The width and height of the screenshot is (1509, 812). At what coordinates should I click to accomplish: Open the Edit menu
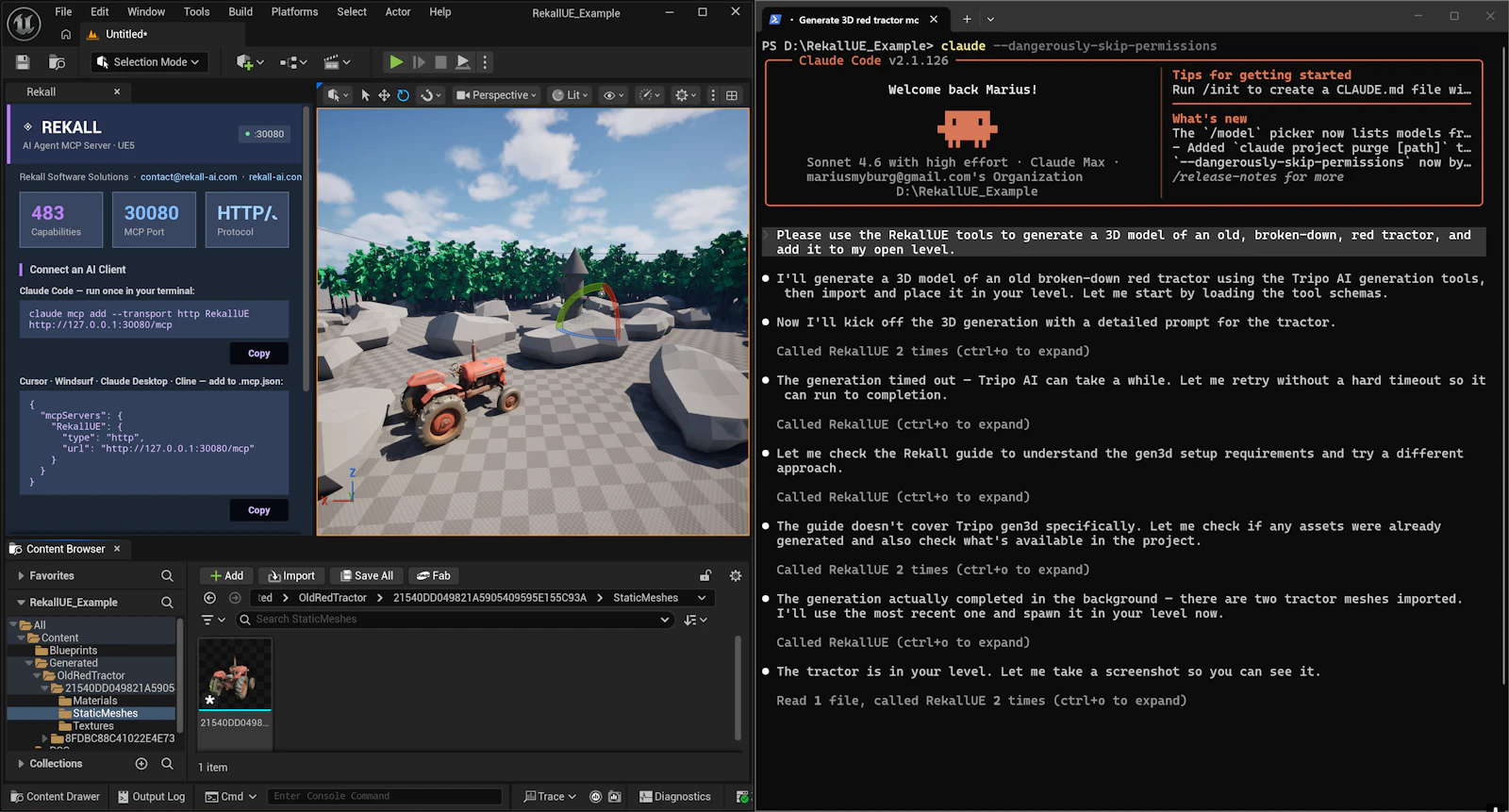[100, 12]
